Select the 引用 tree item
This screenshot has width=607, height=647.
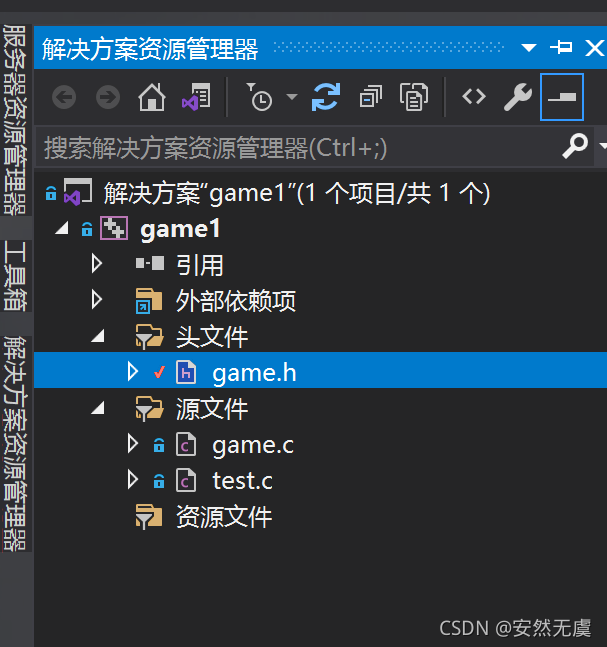click(x=200, y=265)
